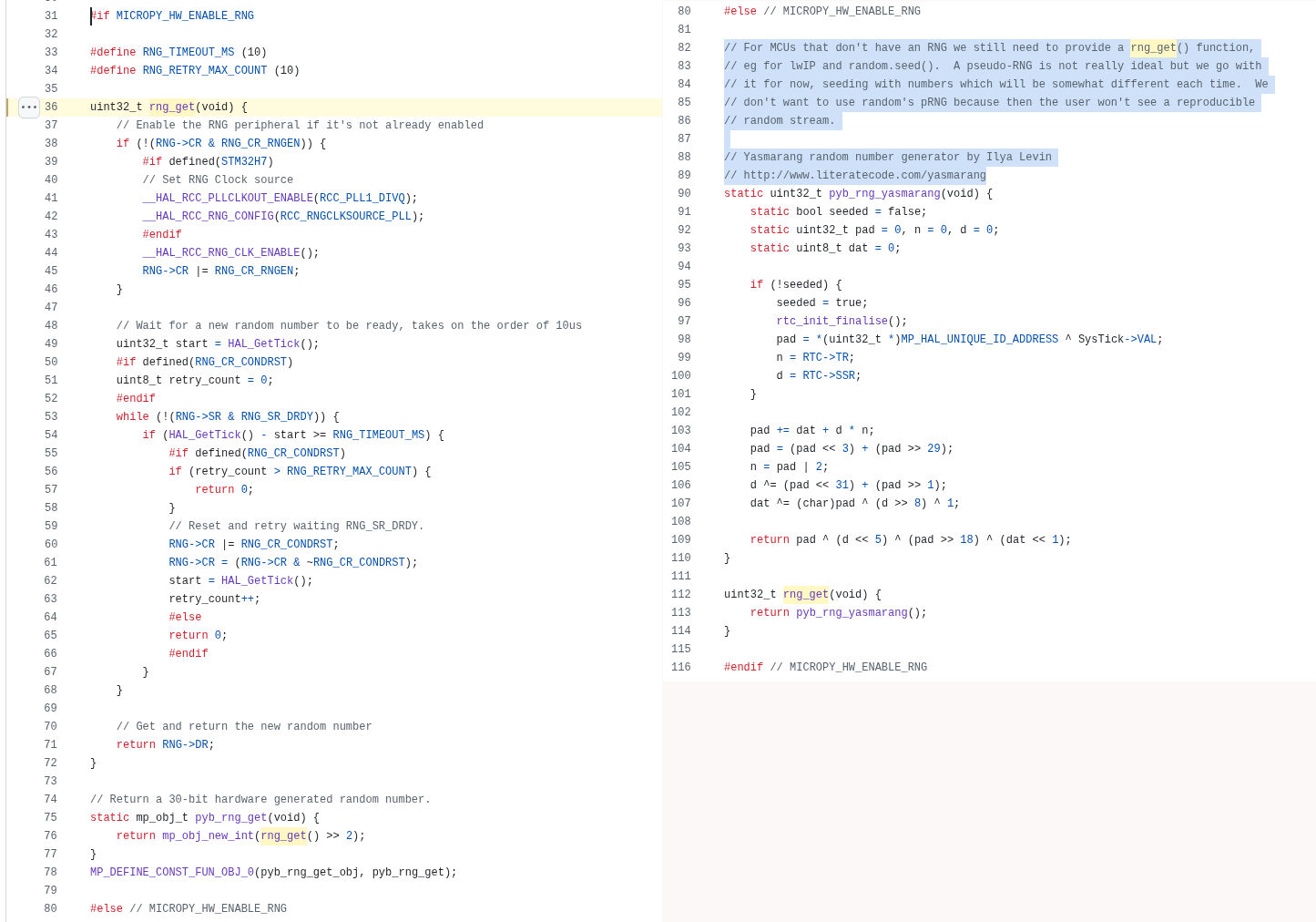
Task: Click the 'Reset and retry waiting' comment
Action: (x=296, y=526)
